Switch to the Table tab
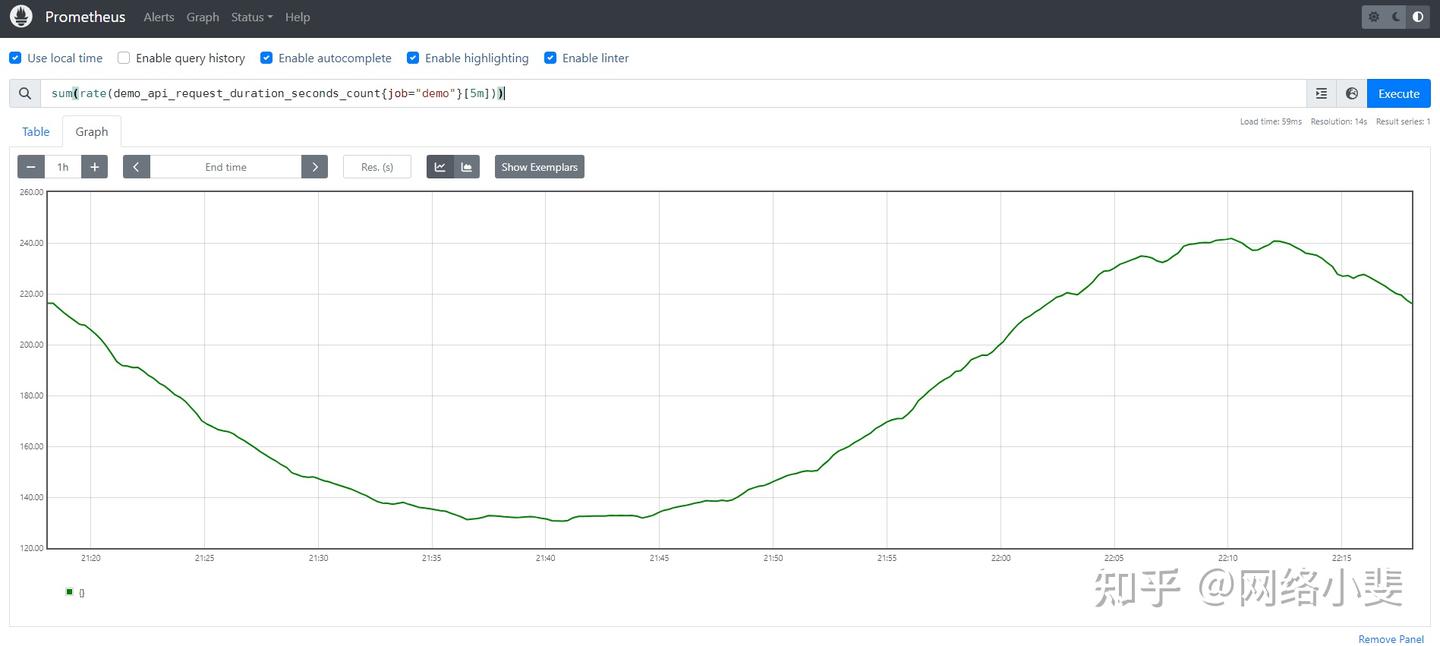 (x=36, y=132)
